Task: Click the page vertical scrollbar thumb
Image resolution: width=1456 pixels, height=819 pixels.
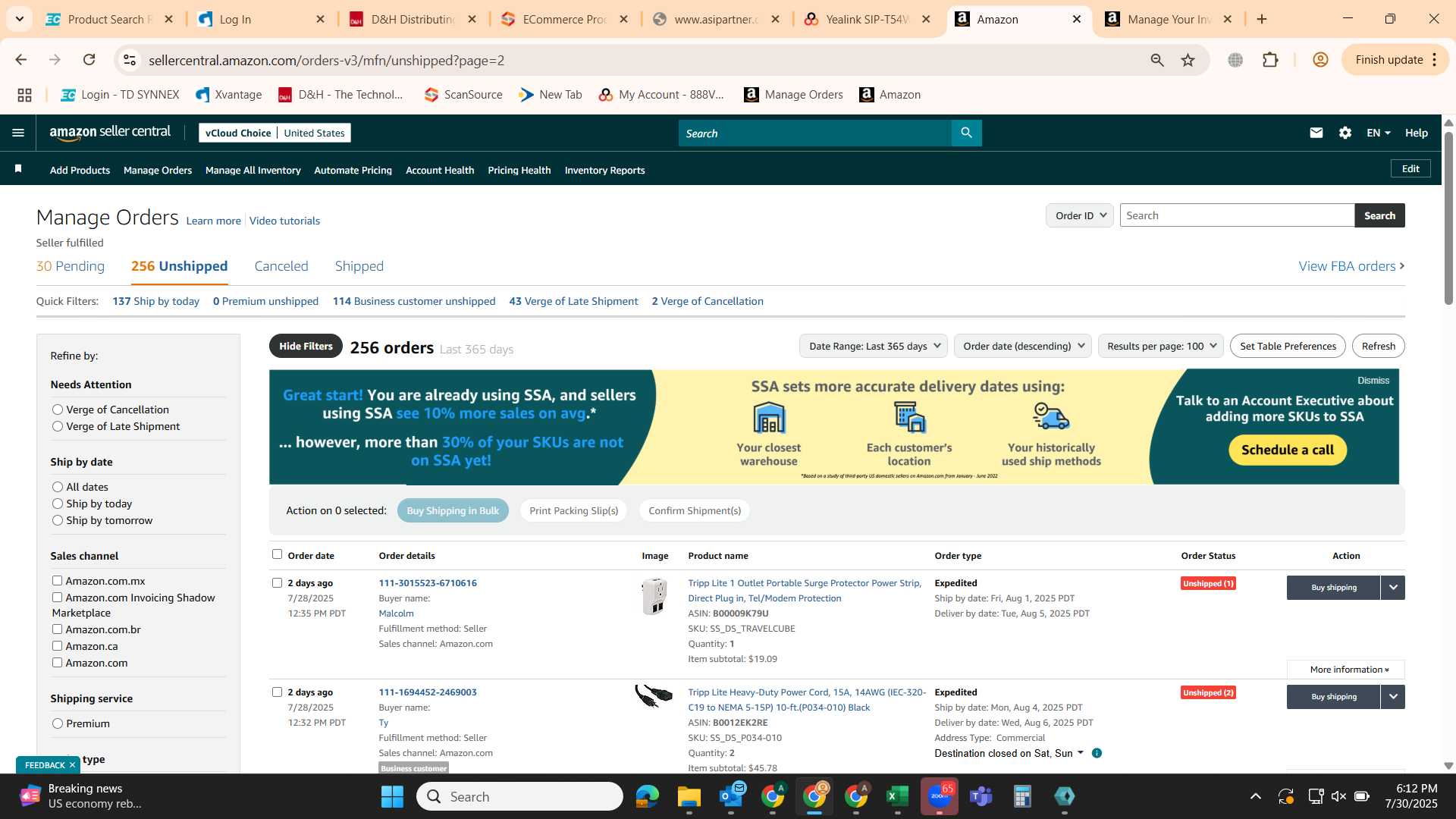Action: 1448,218
